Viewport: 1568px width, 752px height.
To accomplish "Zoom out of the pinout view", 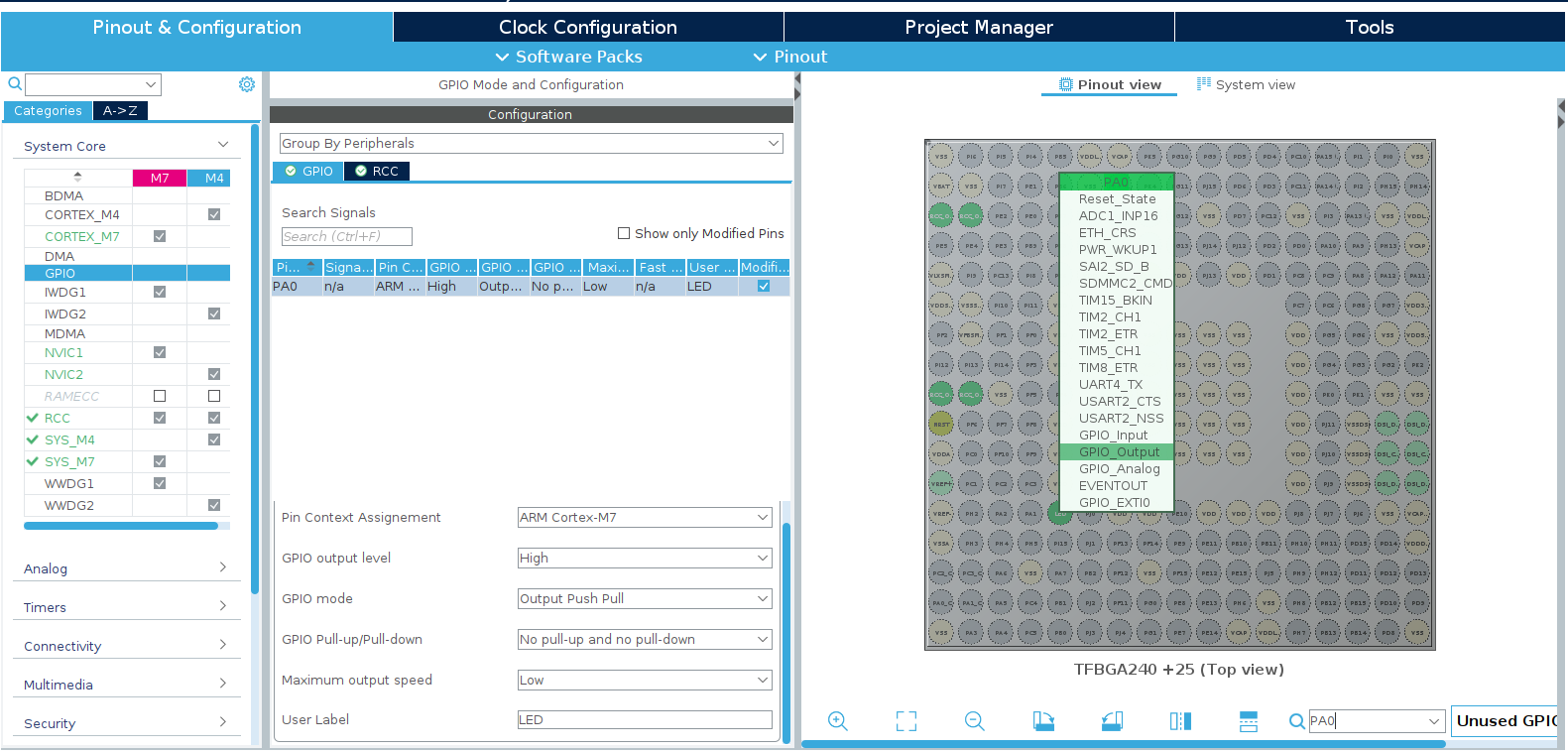I will coord(975,721).
